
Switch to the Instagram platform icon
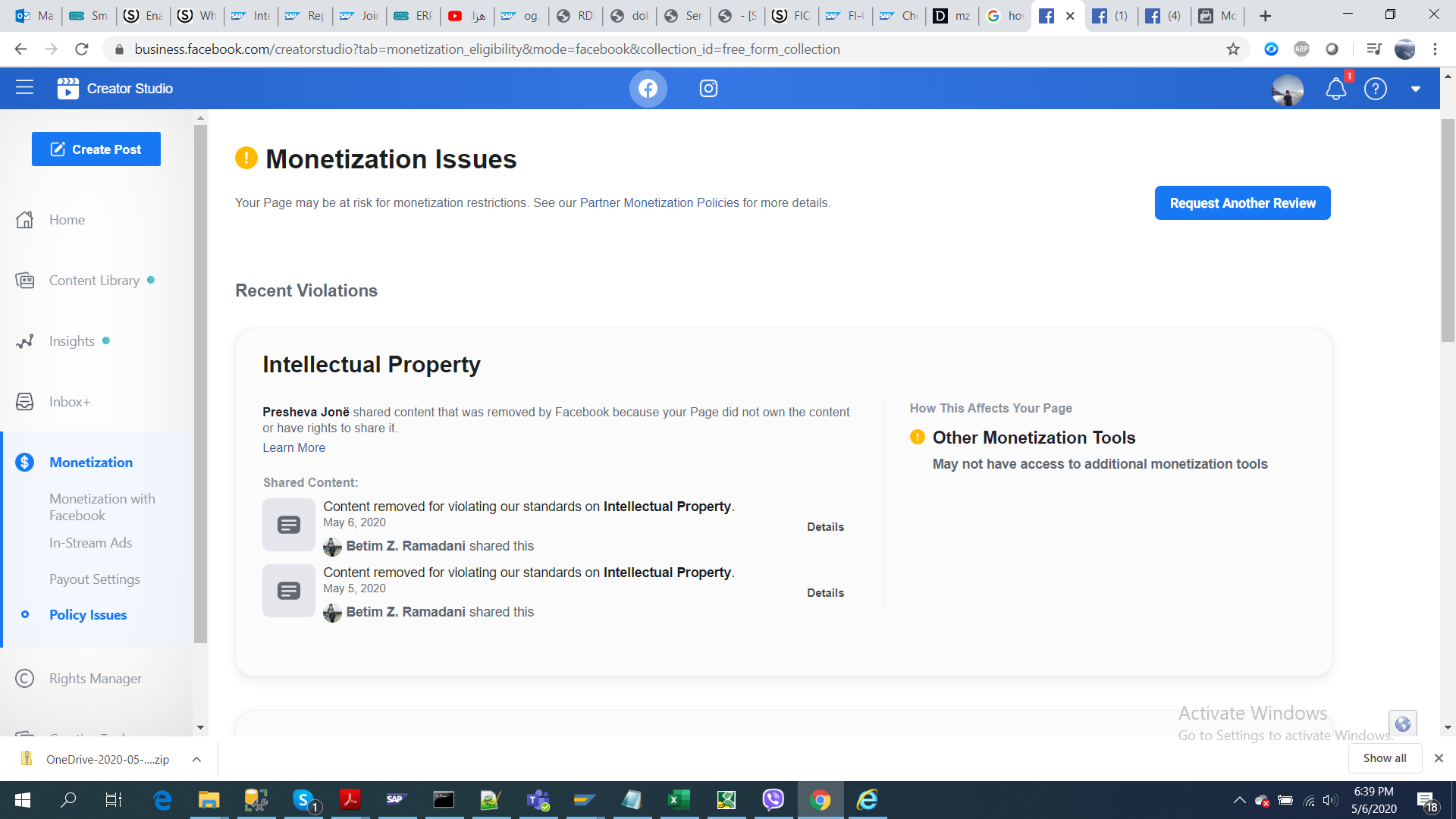point(708,89)
